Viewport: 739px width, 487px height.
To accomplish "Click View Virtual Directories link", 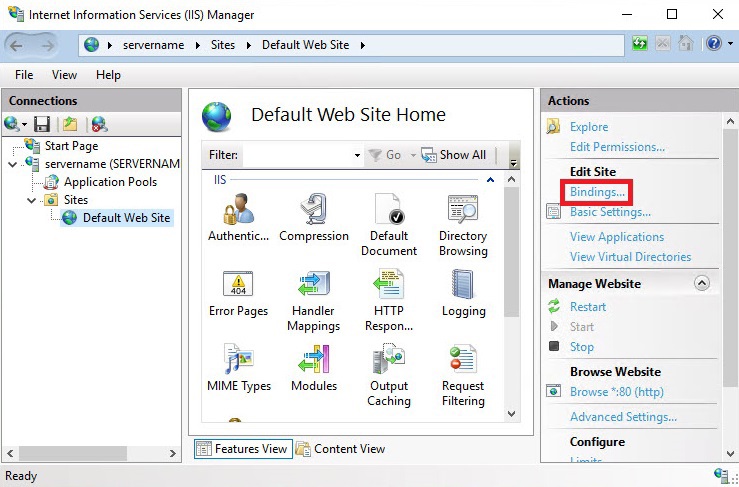I will 631,257.
